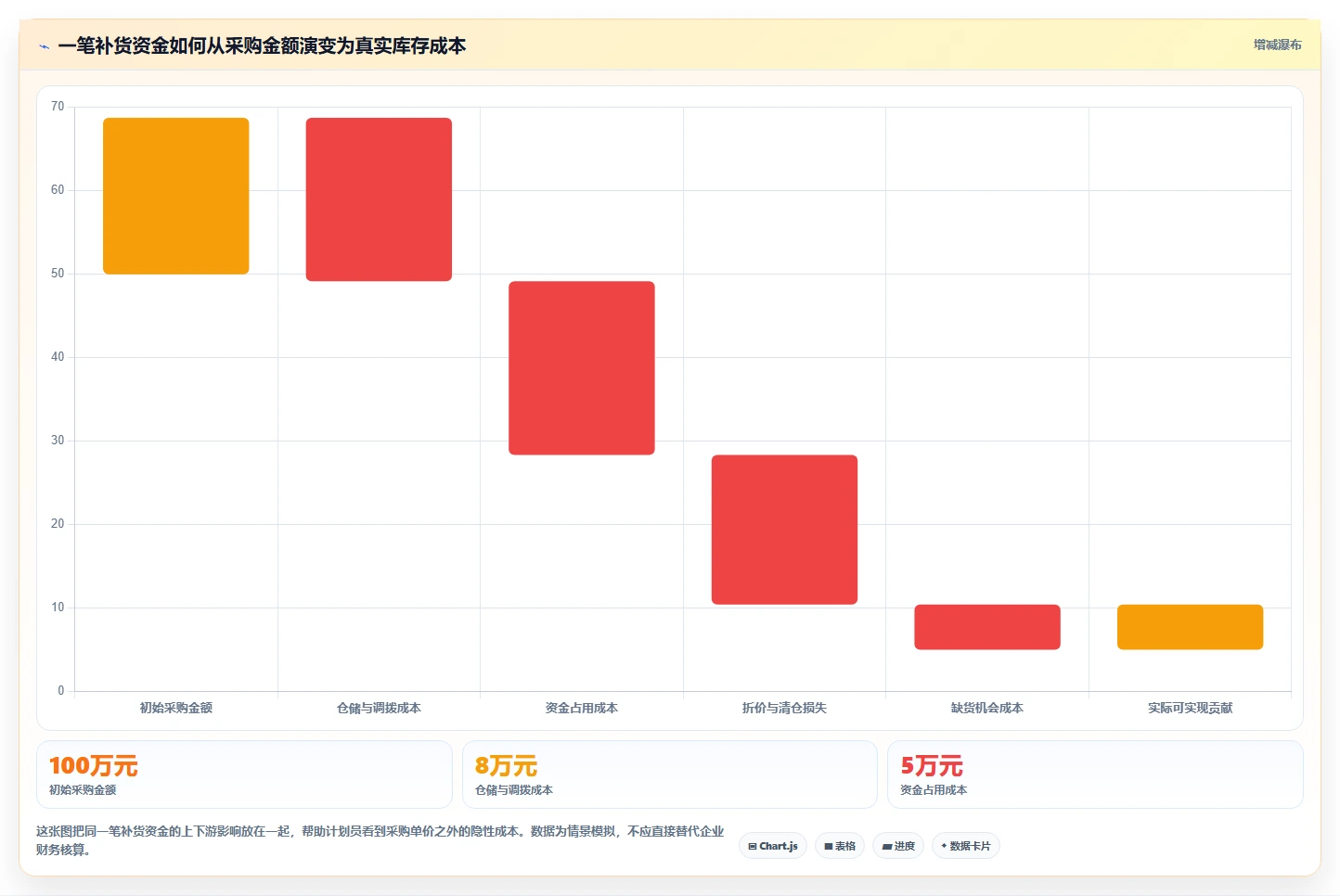The image size is (1340, 896).
Task: Select the red 仓储与调拨成本 bar
Action: point(379,199)
